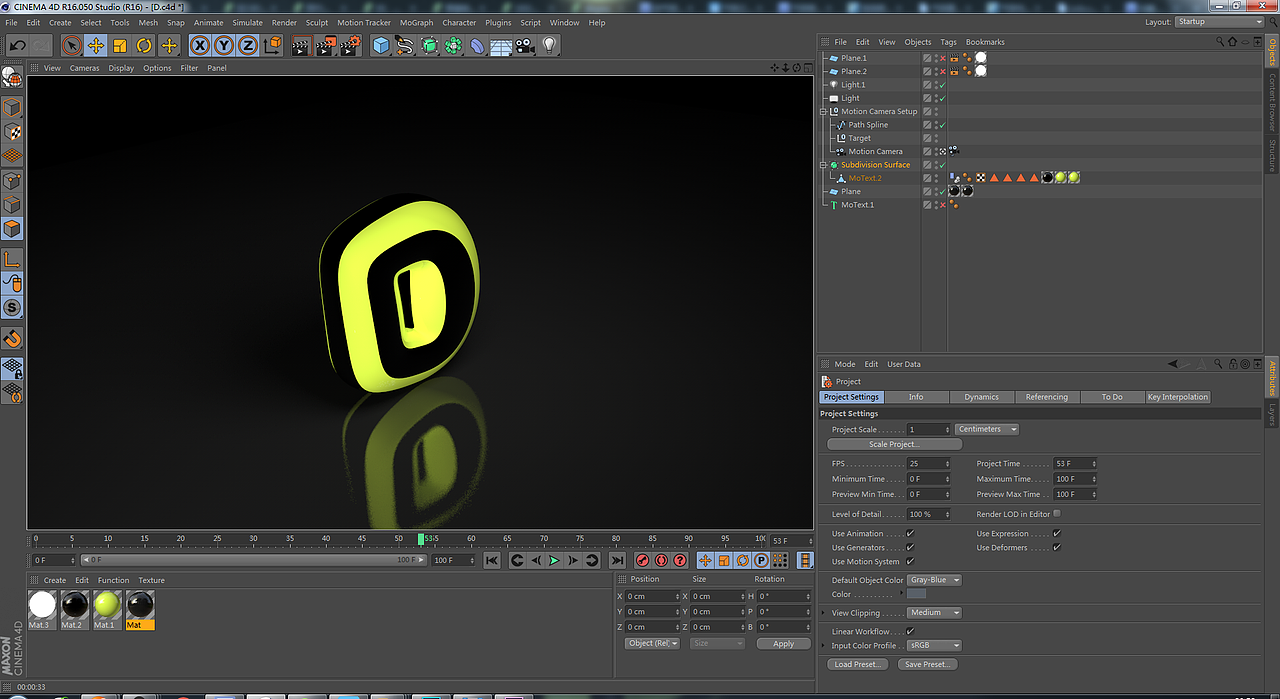Uncheck Use Motion System checkbox
Screen dimensions: 1280x699
[x=910, y=562]
